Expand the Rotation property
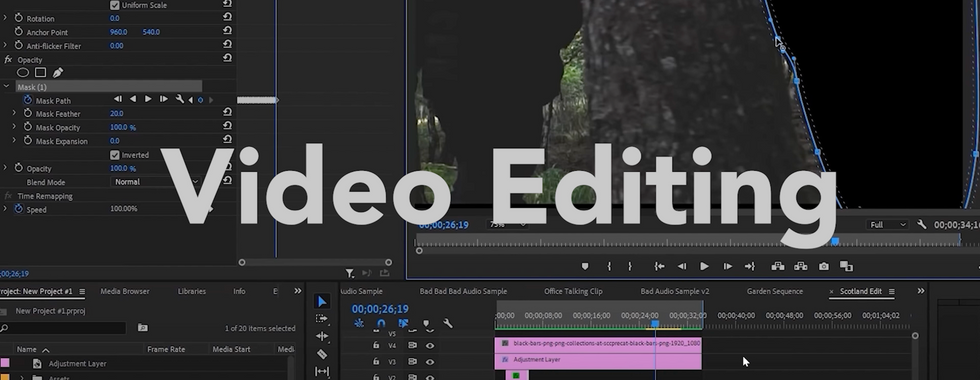This screenshot has width=980, height=380. point(5,18)
